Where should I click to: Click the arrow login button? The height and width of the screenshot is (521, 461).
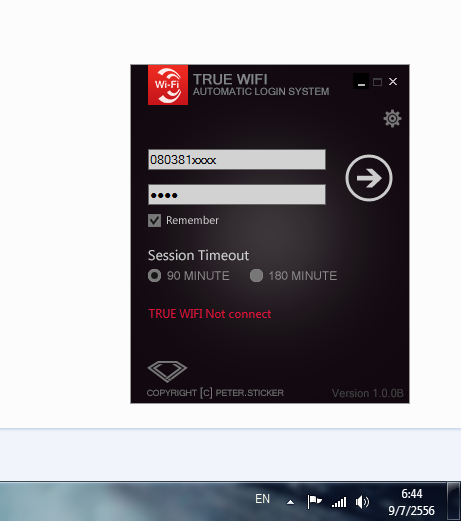[x=369, y=178]
